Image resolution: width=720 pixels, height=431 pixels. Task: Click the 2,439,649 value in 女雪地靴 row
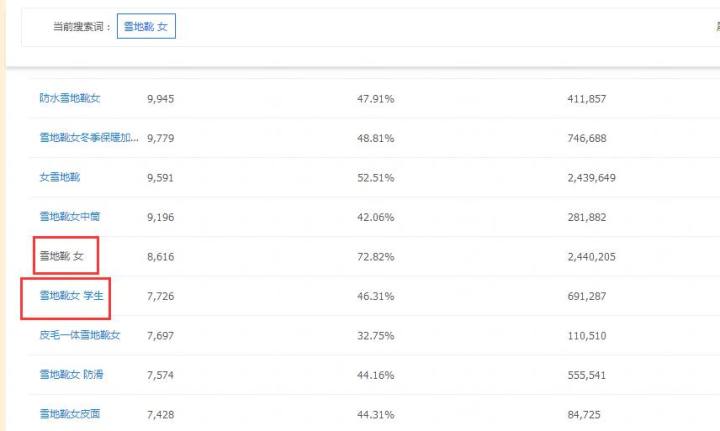(591, 178)
